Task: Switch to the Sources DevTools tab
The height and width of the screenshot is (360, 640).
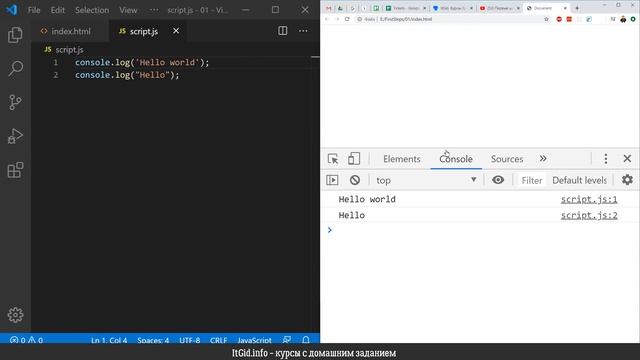Action: [507, 159]
